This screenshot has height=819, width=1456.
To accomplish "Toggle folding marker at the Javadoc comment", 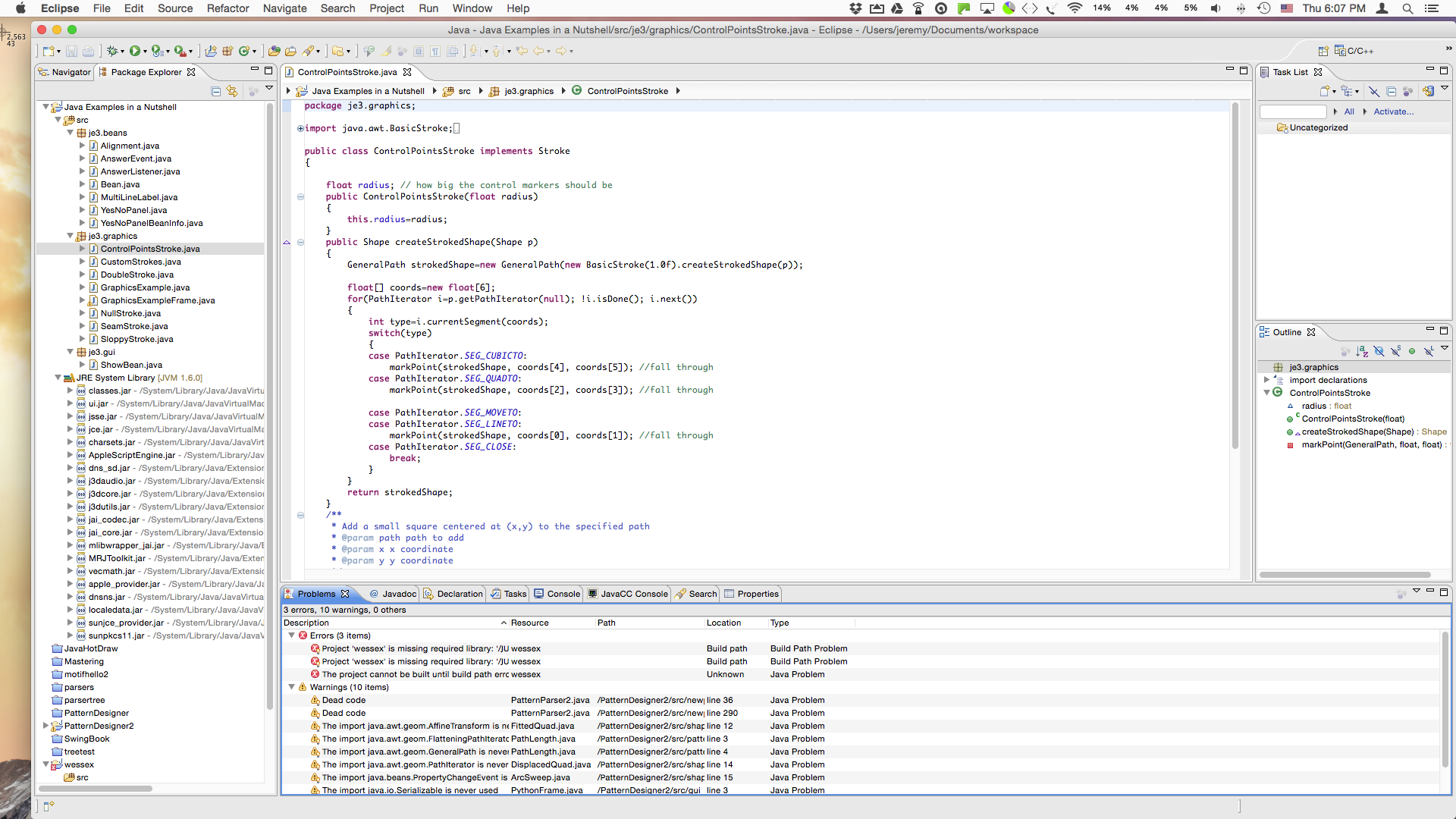I will 300,515.
